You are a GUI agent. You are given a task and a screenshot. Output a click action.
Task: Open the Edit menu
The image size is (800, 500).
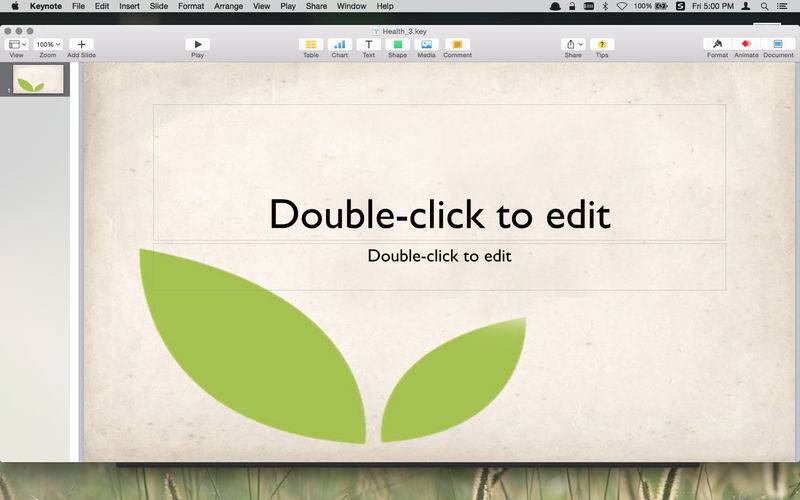pos(102,6)
